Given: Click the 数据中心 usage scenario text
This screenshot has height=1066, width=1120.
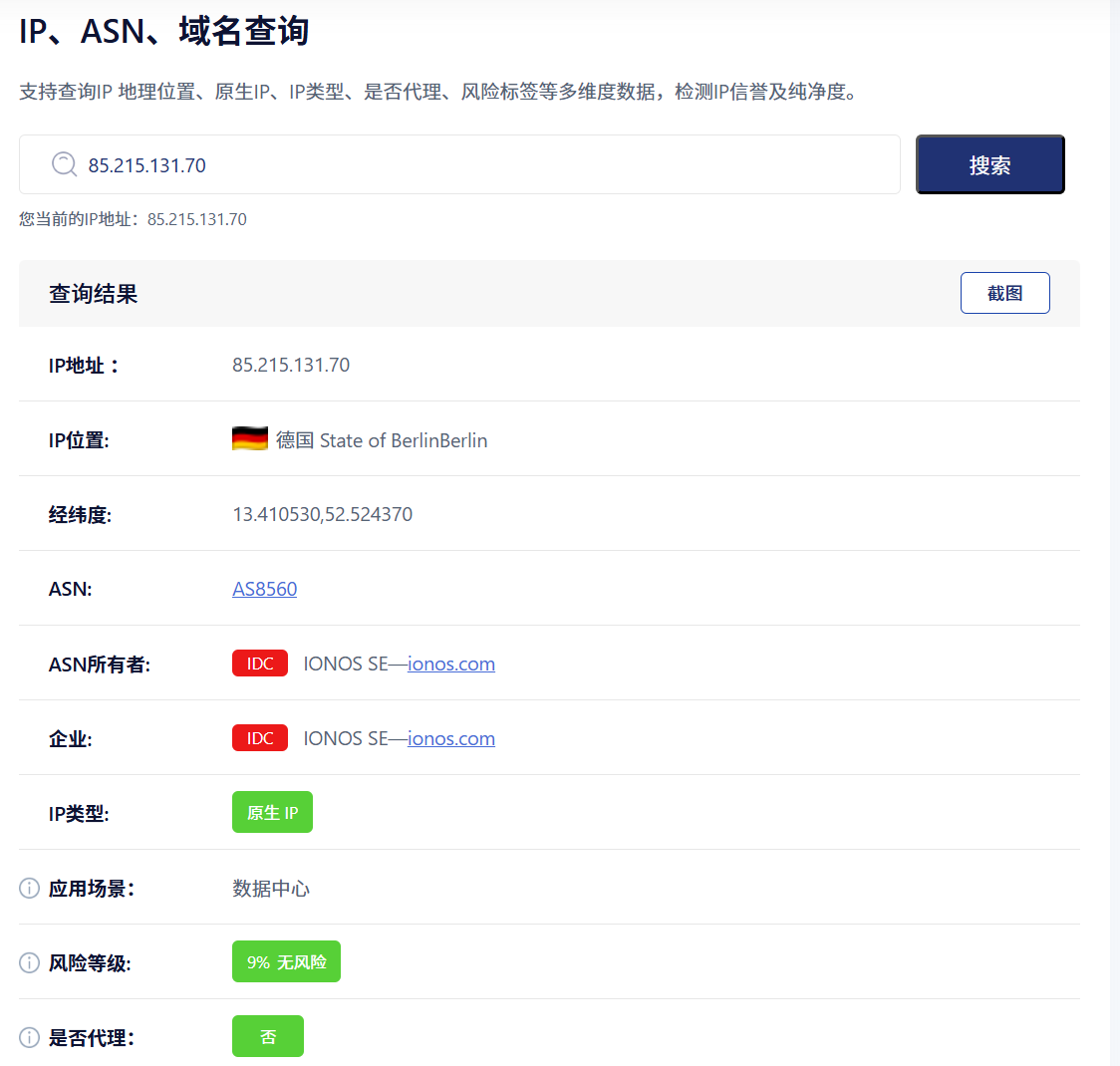Looking at the screenshot, I should point(271,889).
